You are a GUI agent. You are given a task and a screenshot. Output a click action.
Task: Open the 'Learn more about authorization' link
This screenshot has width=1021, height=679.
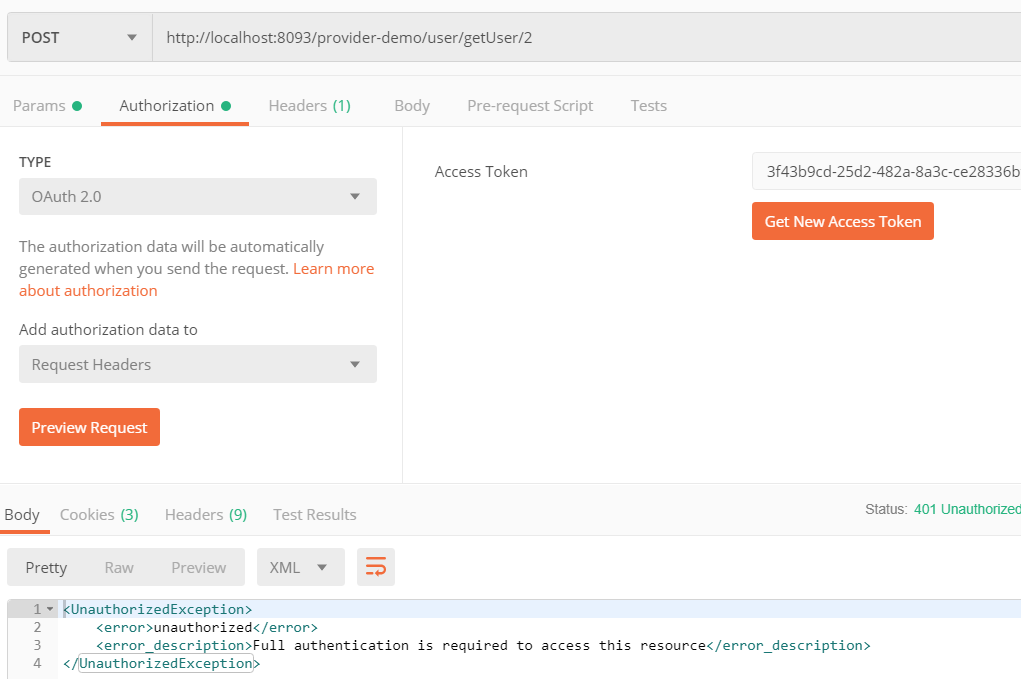333,268
